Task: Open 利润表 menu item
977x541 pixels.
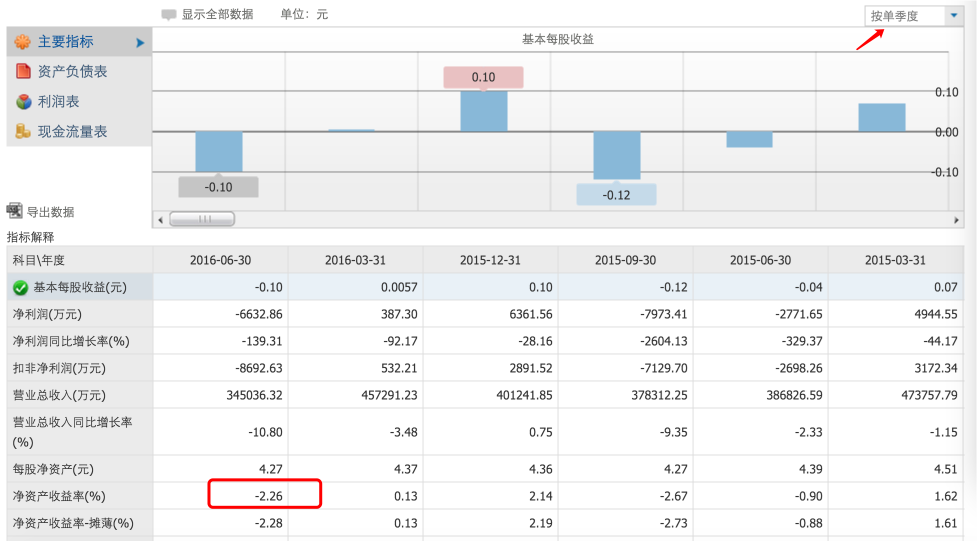Action: 79,102
